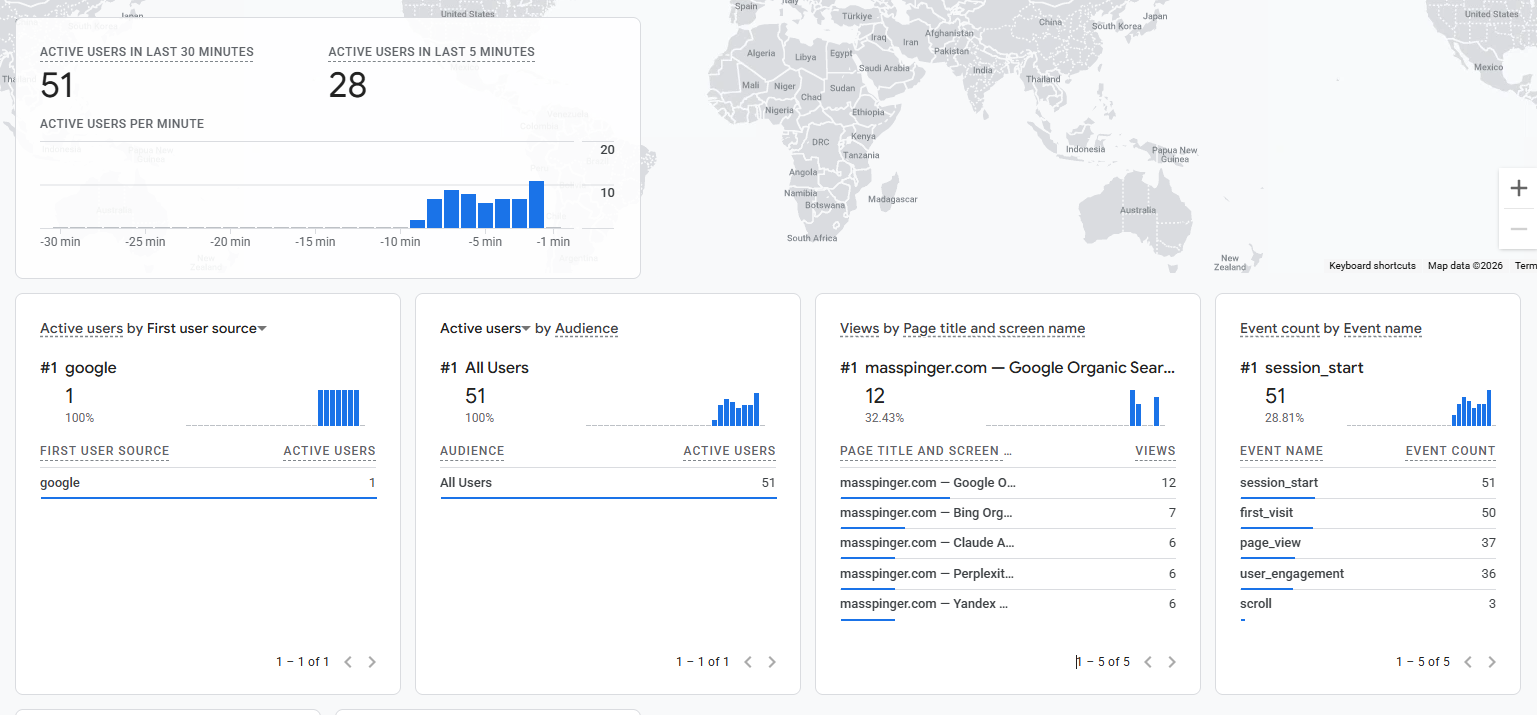Click Map data ©2026 attribution text
Image resolution: width=1537 pixels, height=715 pixels.
(x=1465, y=266)
